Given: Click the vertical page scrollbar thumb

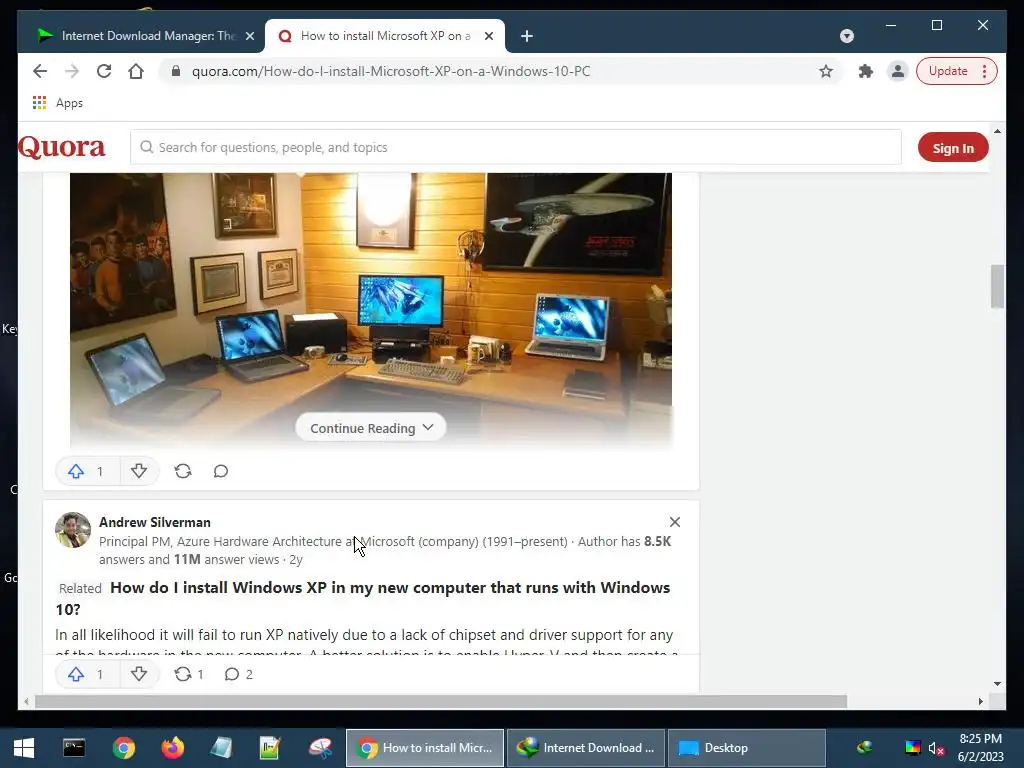Looking at the screenshot, I should [997, 286].
